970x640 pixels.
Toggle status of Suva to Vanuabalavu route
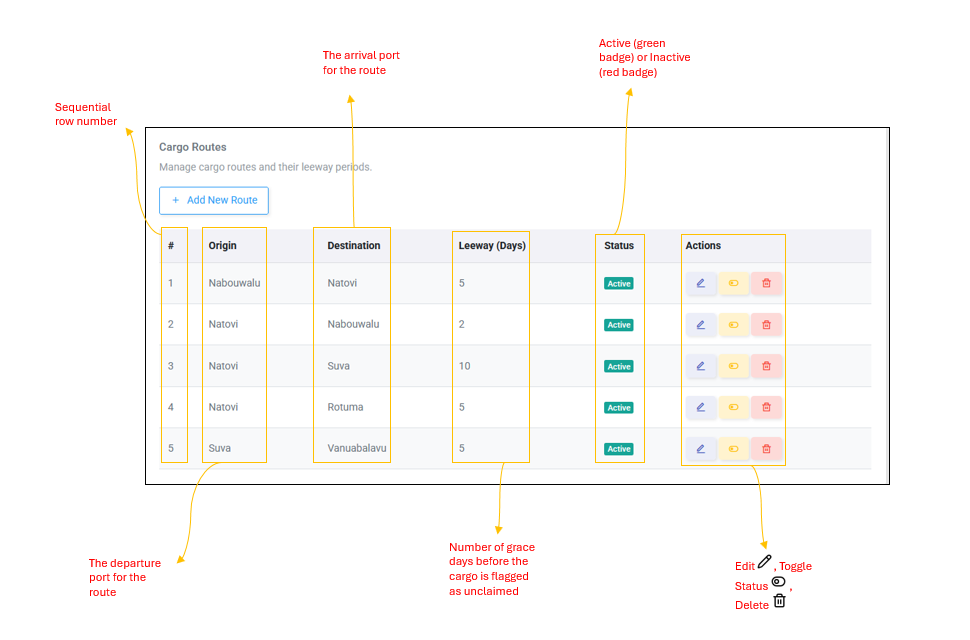coord(734,449)
